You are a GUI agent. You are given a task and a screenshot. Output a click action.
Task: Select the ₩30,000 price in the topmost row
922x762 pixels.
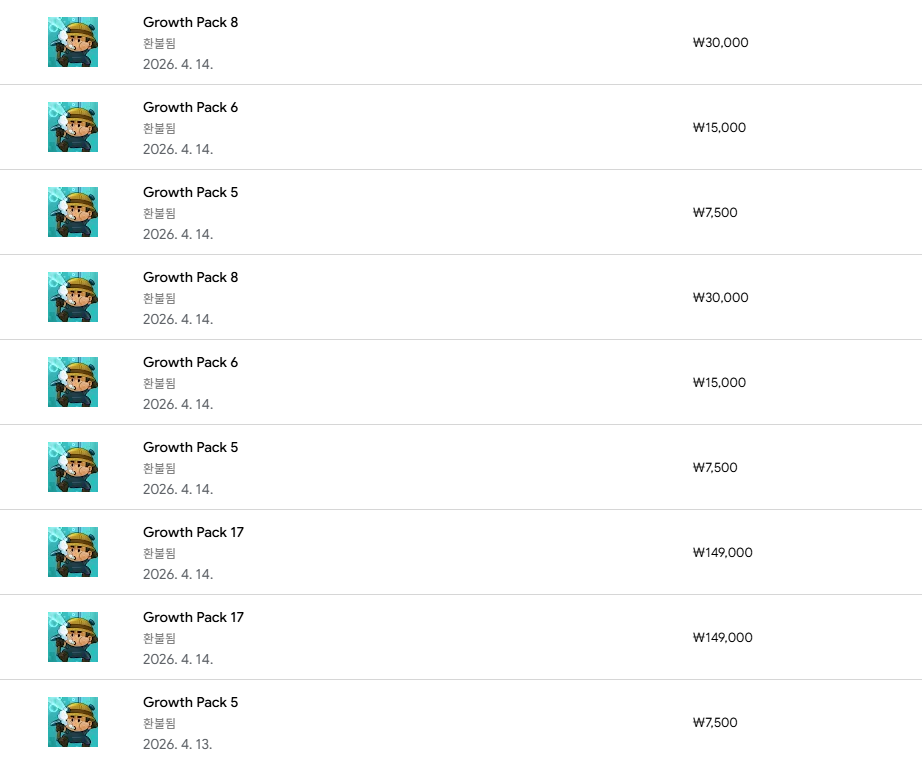(x=721, y=42)
